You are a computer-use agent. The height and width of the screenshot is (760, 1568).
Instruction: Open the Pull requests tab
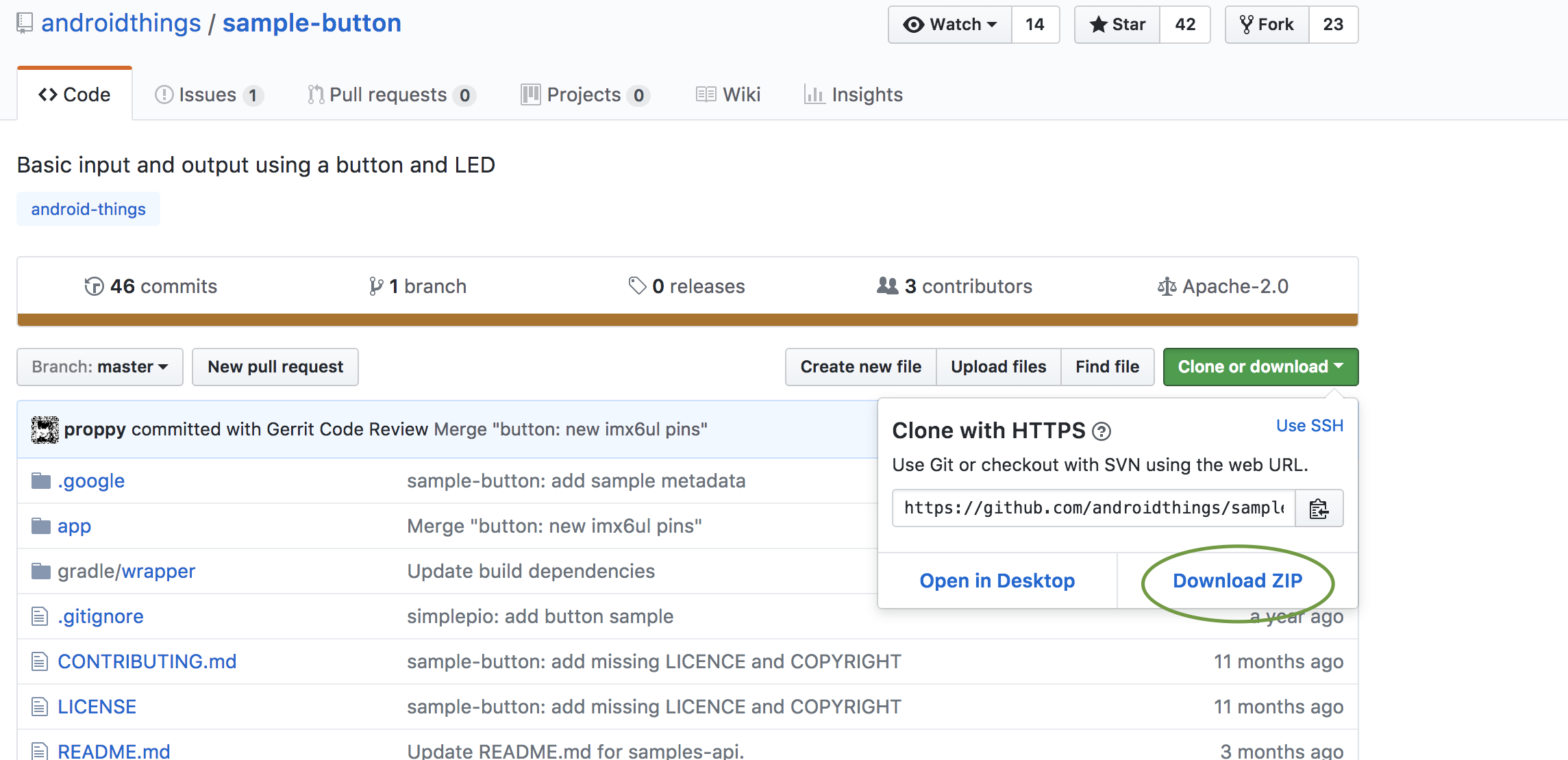392,94
